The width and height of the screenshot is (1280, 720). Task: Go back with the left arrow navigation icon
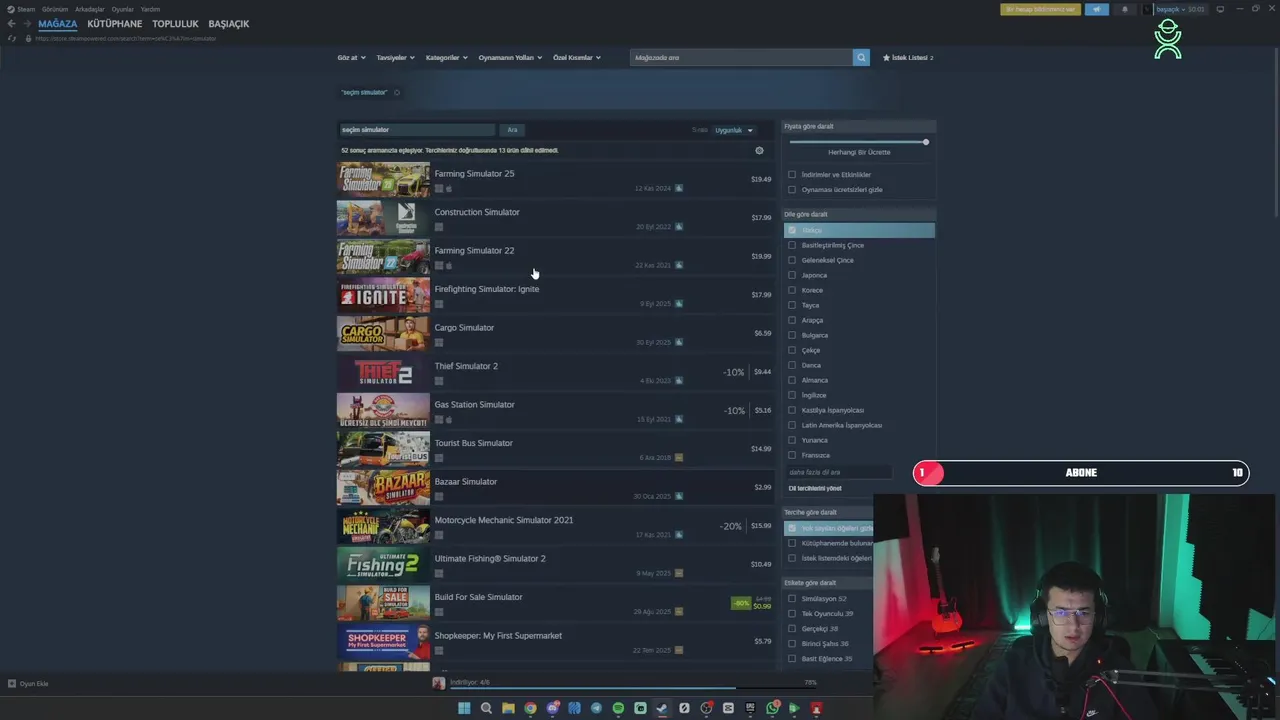pyautogui.click(x=12, y=24)
